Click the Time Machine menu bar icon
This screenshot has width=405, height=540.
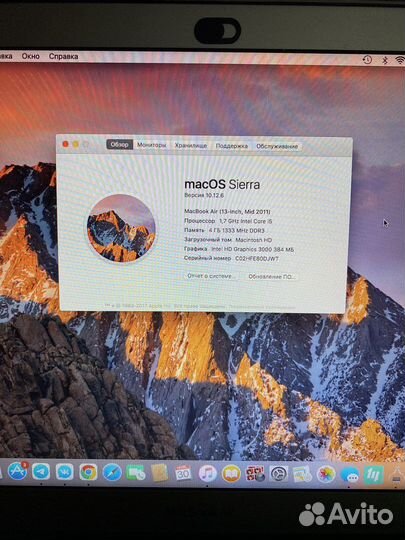coord(367,60)
